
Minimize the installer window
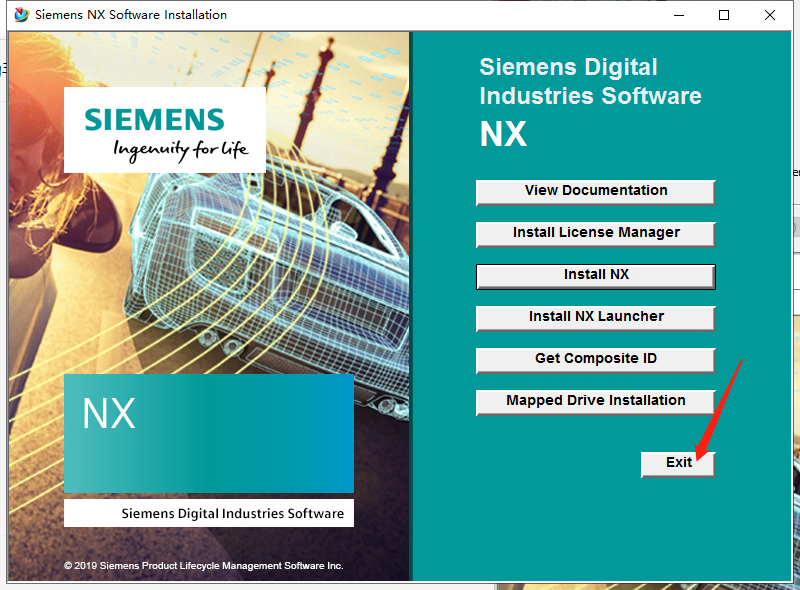[x=676, y=15]
